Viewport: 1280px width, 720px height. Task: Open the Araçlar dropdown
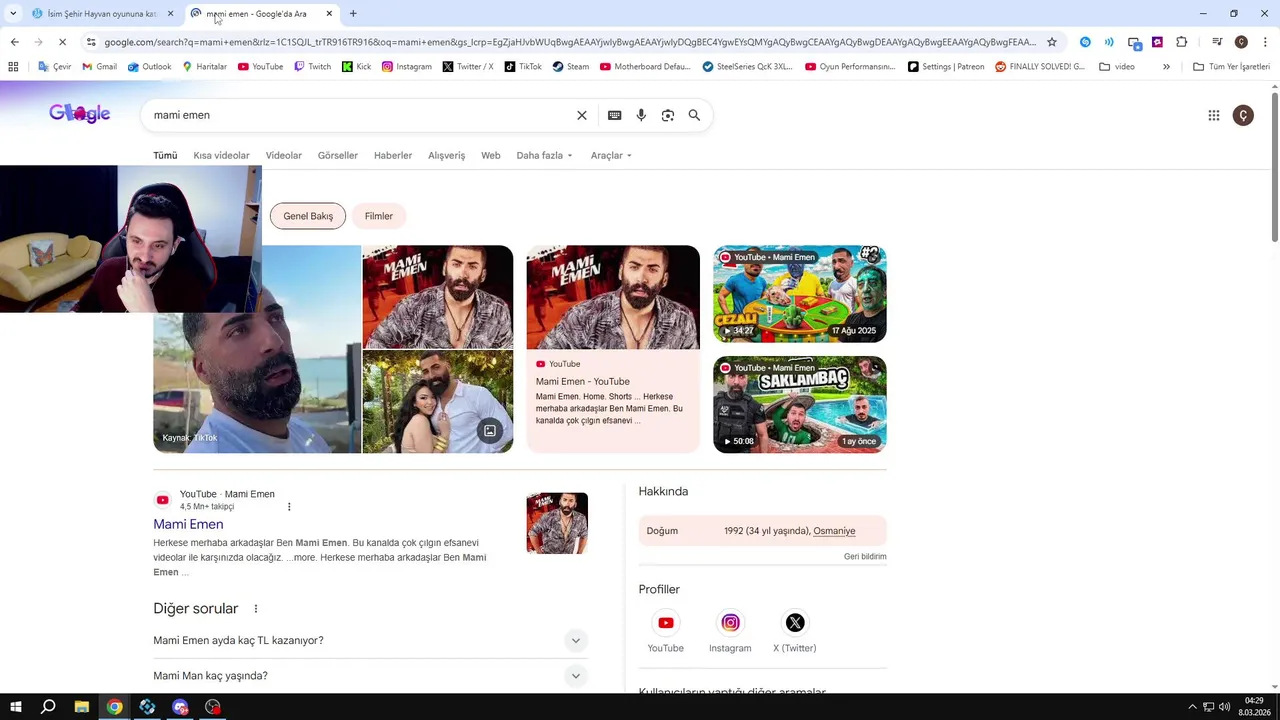point(611,156)
